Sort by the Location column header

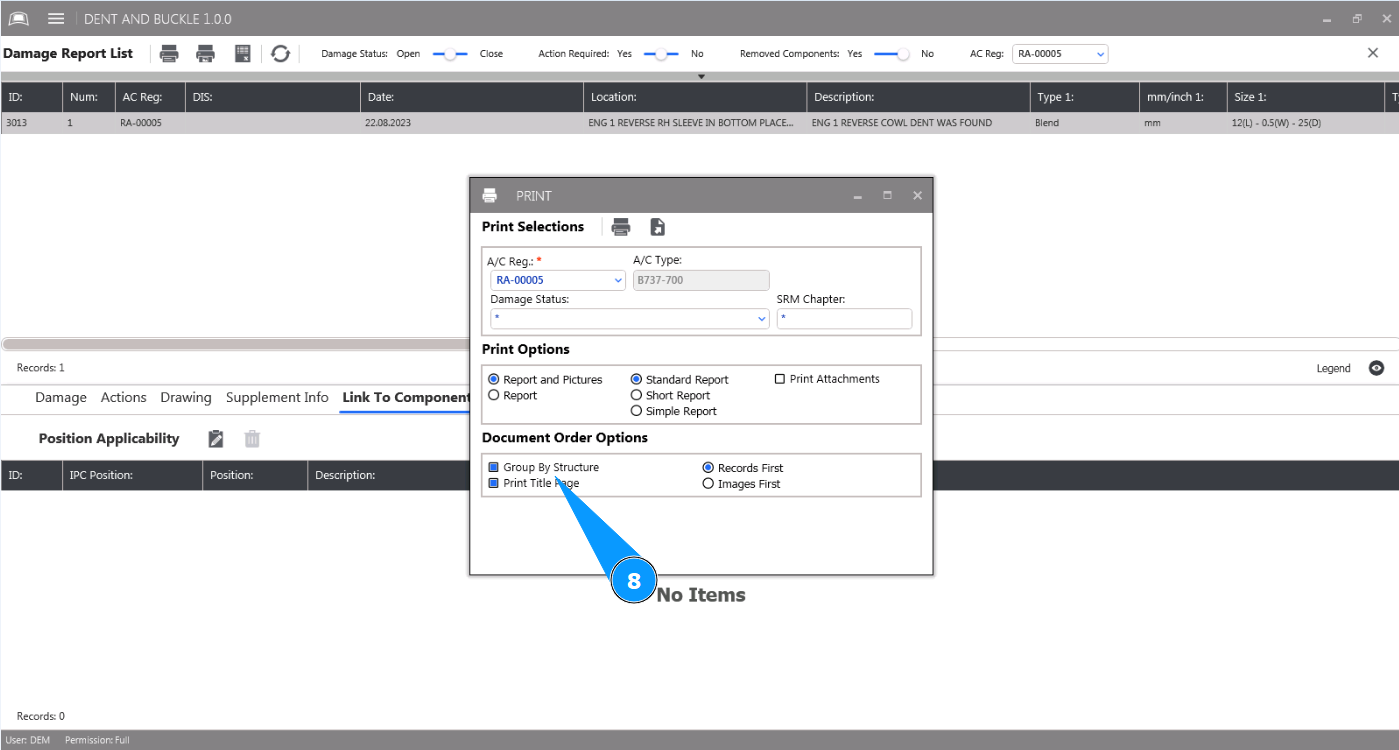695,97
